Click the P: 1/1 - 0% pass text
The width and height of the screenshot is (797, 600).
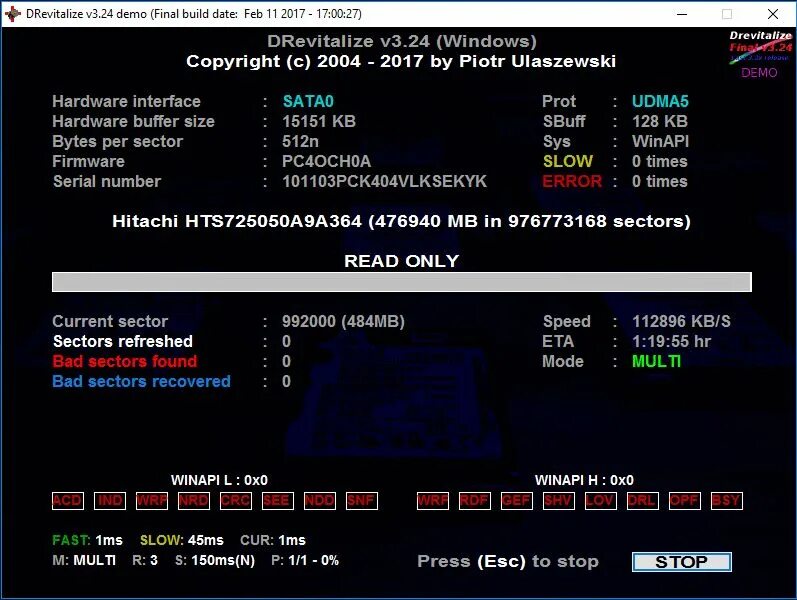pos(305,560)
